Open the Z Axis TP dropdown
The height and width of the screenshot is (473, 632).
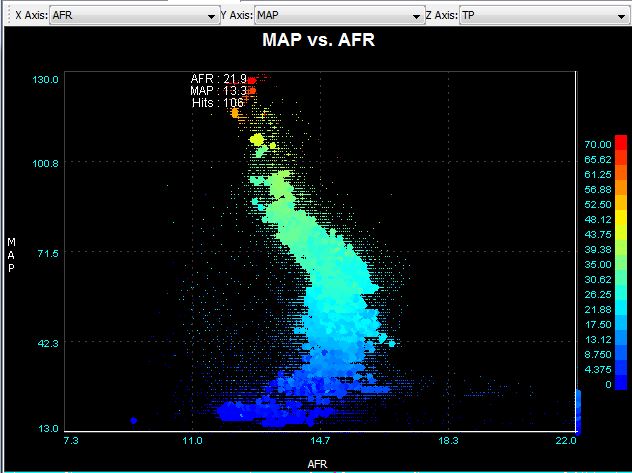(x=545, y=15)
